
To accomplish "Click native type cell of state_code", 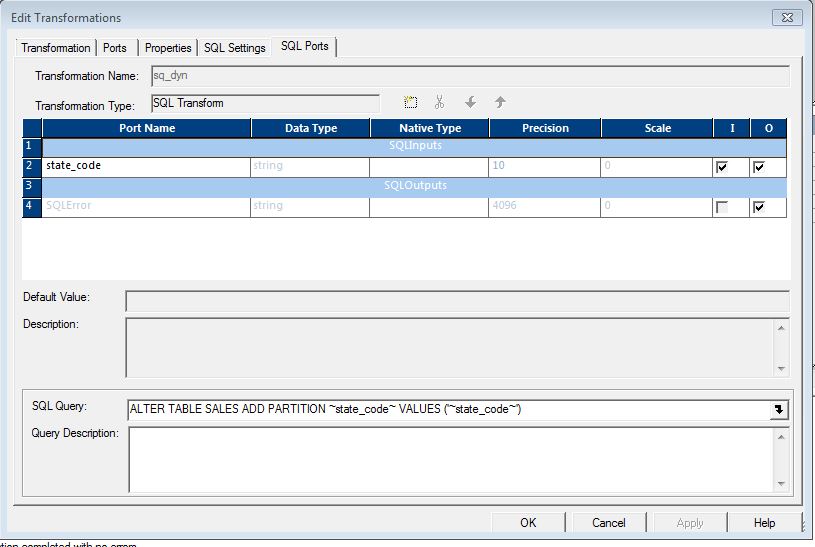I will click(x=429, y=166).
